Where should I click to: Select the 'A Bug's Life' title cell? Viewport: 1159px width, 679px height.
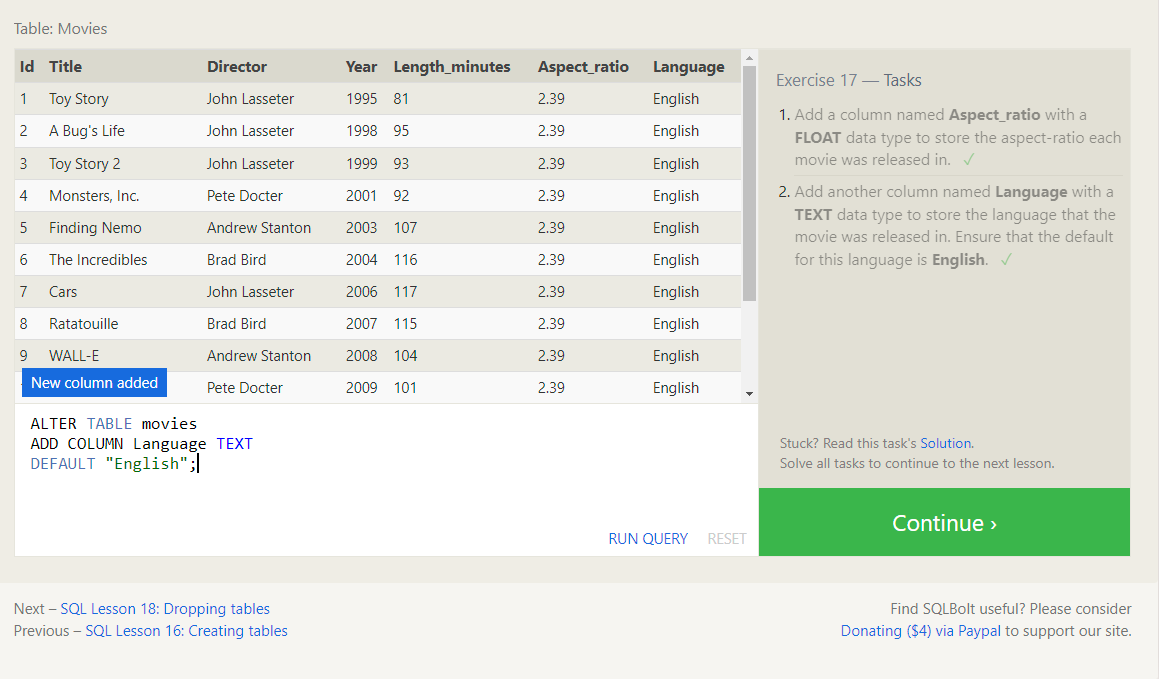(87, 131)
